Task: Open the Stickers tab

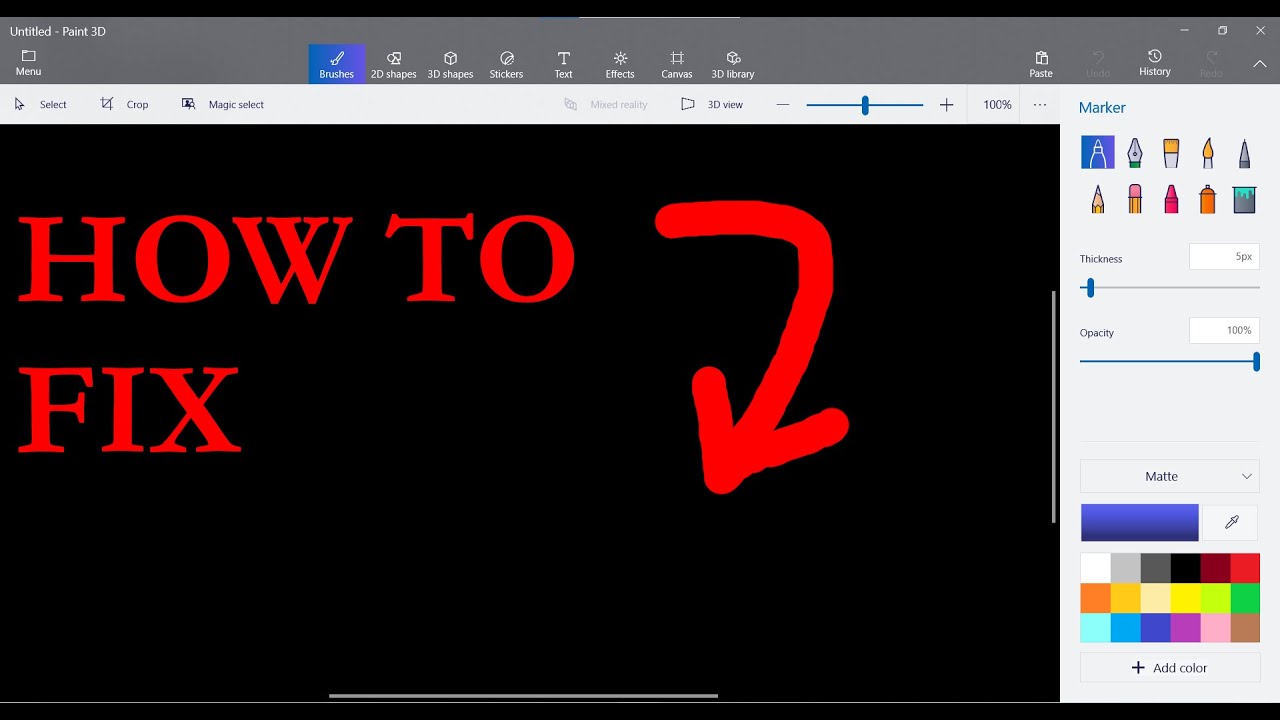Action: [x=506, y=63]
